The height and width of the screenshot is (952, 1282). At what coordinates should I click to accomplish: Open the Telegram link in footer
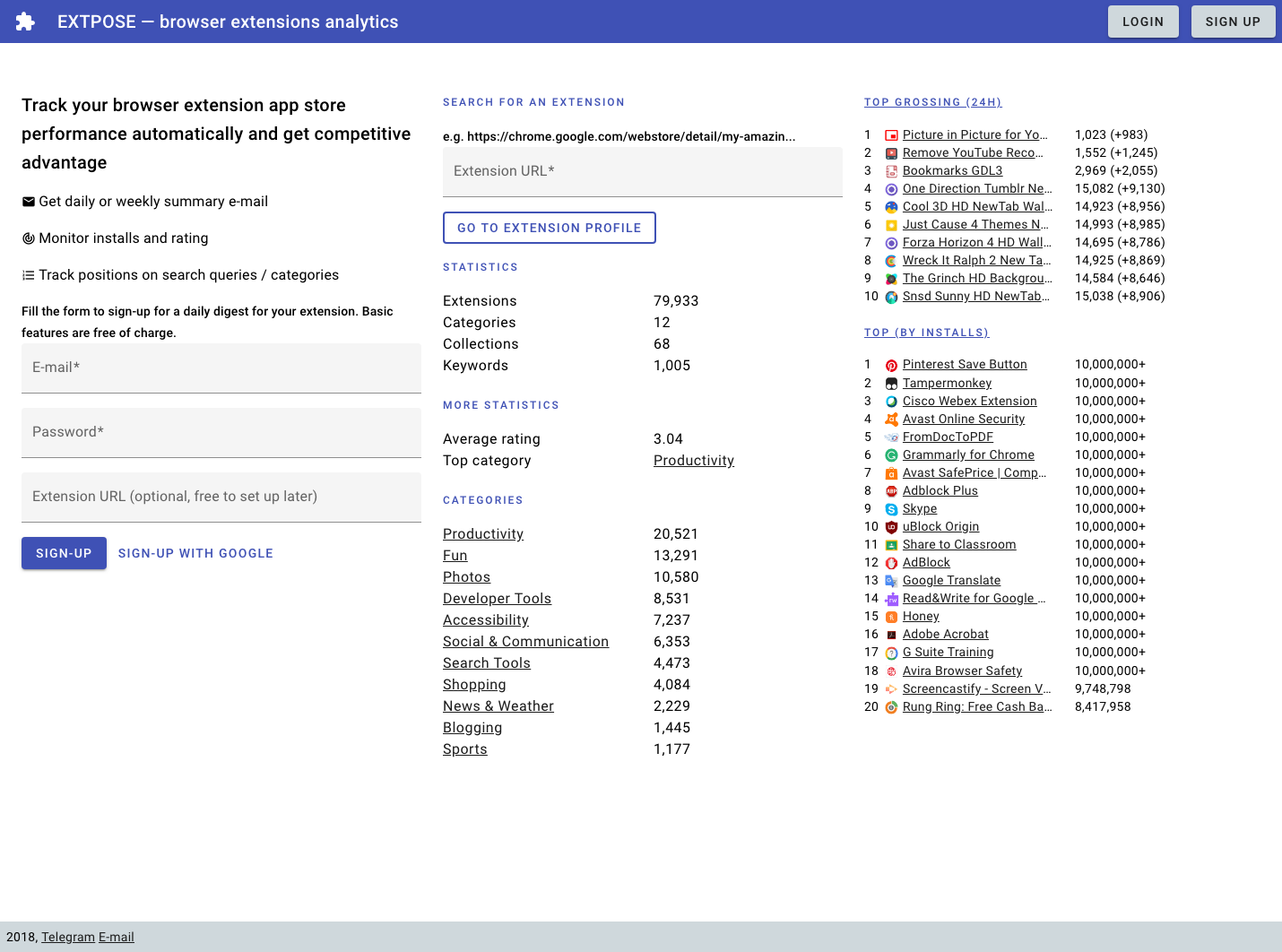[x=68, y=937]
